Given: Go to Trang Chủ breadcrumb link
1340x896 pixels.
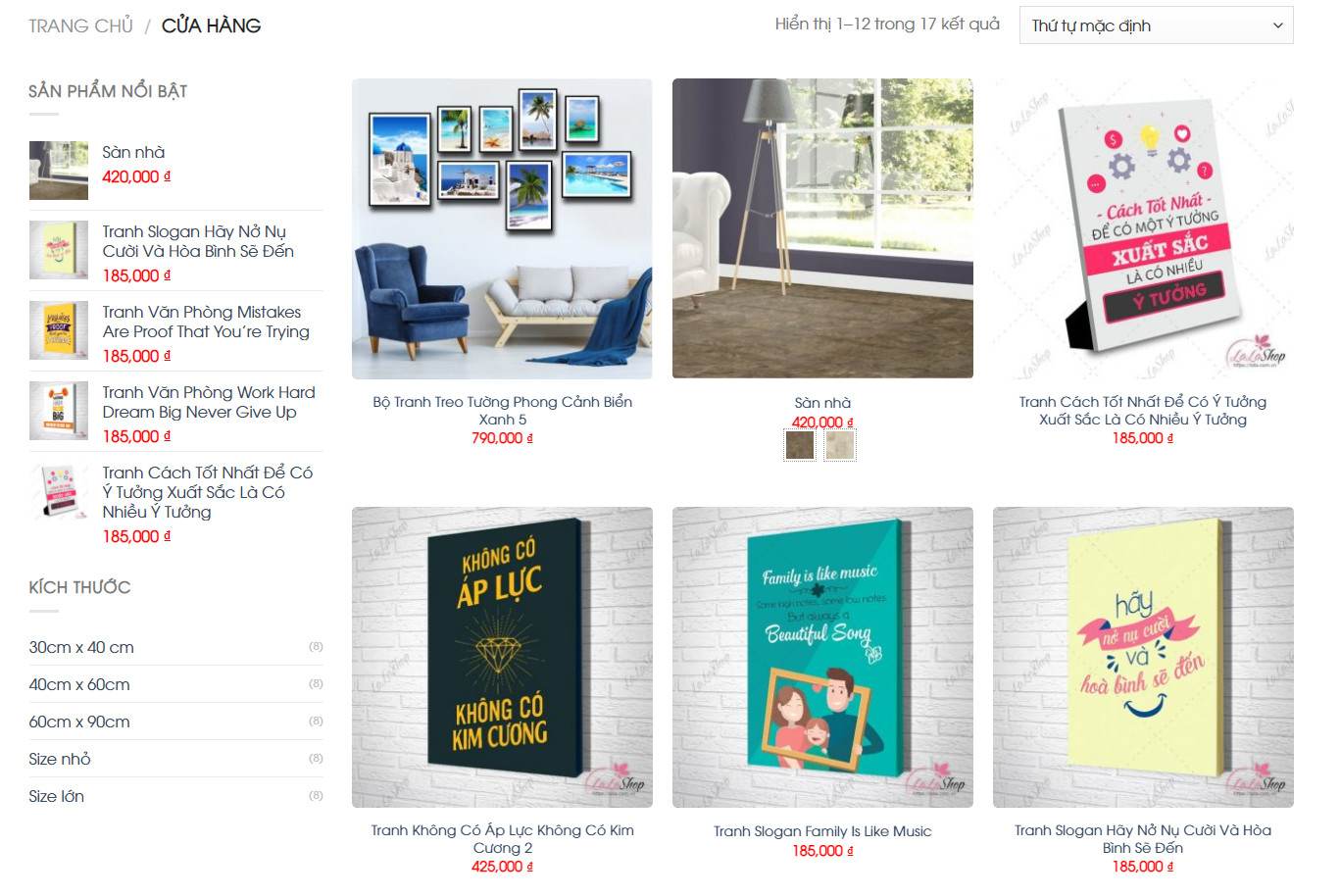Looking at the screenshot, I should pyautogui.click(x=80, y=25).
